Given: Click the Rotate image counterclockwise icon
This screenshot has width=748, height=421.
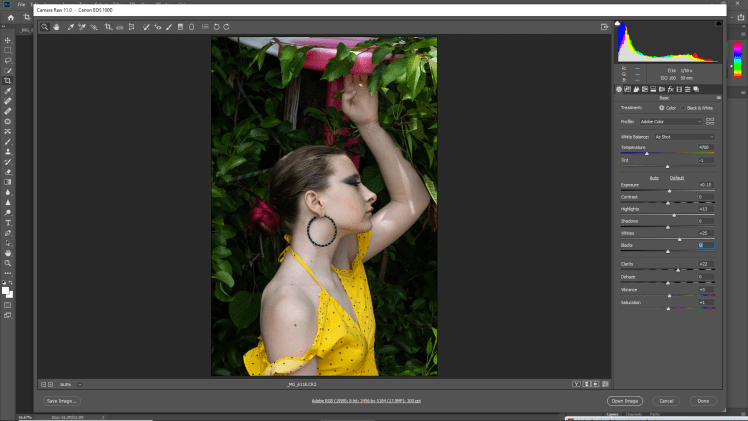Looking at the screenshot, I should click(216, 27).
